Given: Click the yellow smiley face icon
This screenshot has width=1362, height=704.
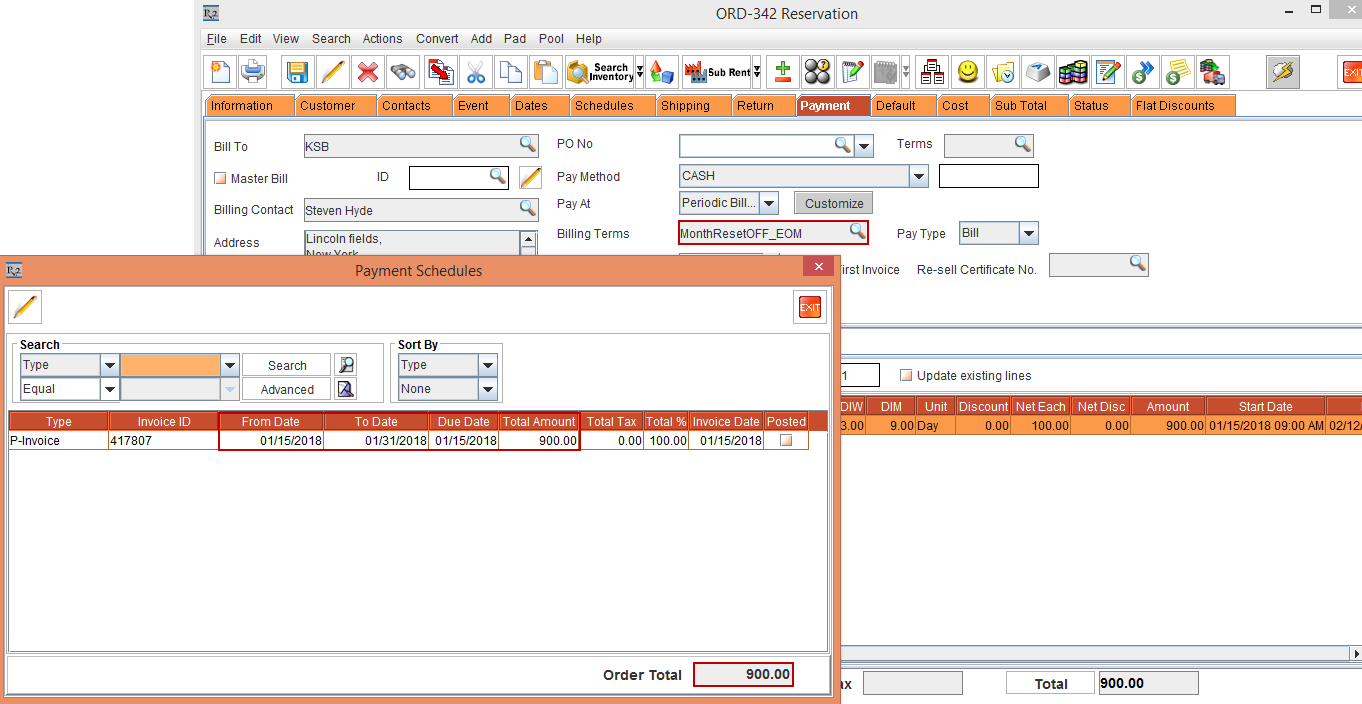Looking at the screenshot, I should 967,72.
